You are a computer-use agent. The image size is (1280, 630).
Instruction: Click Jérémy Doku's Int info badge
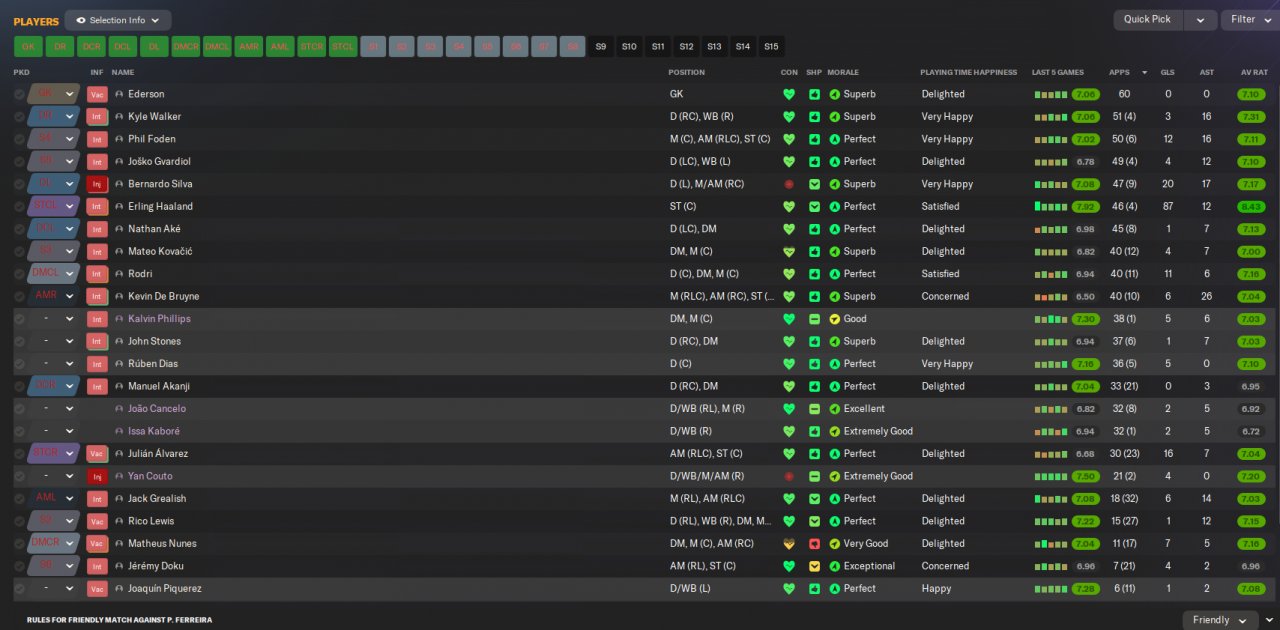[x=97, y=566]
